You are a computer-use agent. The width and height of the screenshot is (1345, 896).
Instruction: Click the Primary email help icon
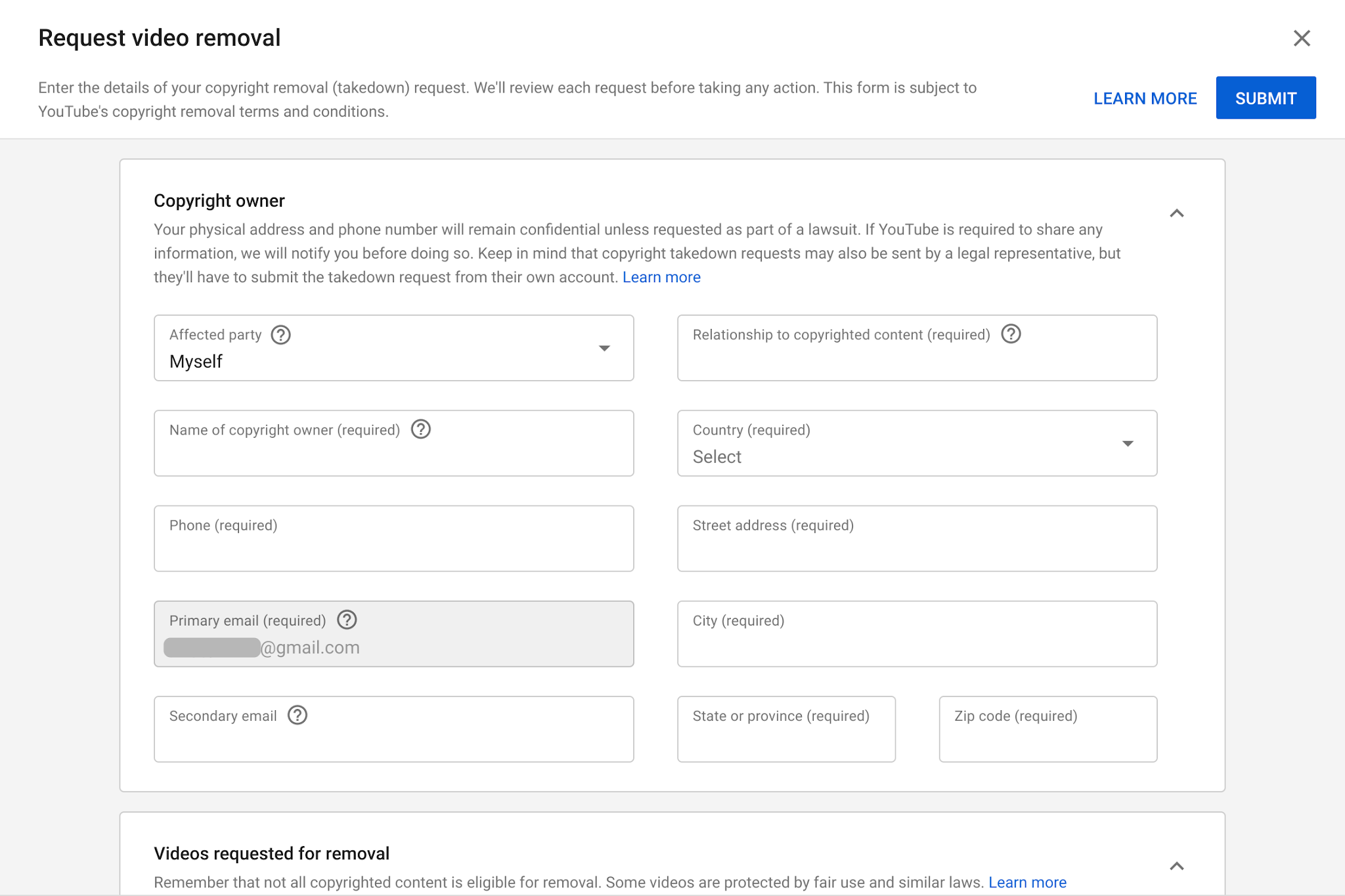click(x=347, y=620)
